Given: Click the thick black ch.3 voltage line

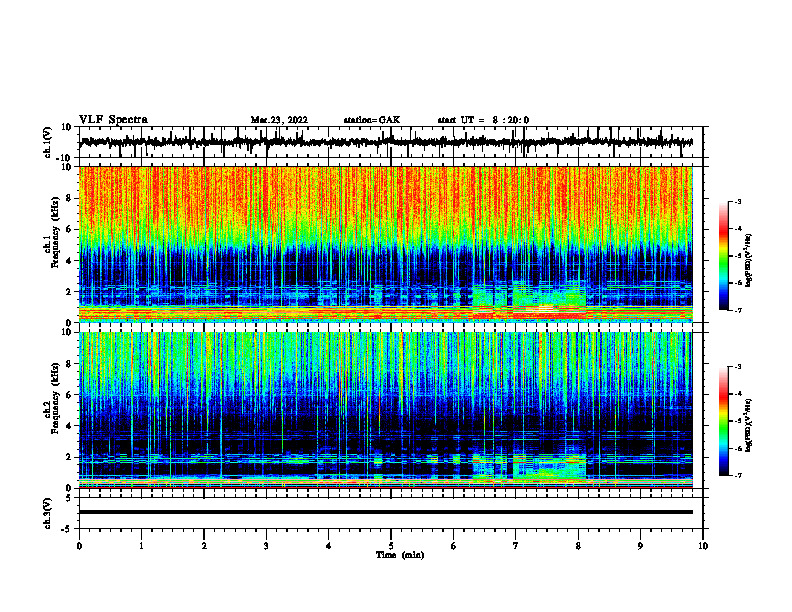Looking at the screenshot, I should (x=386, y=512).
